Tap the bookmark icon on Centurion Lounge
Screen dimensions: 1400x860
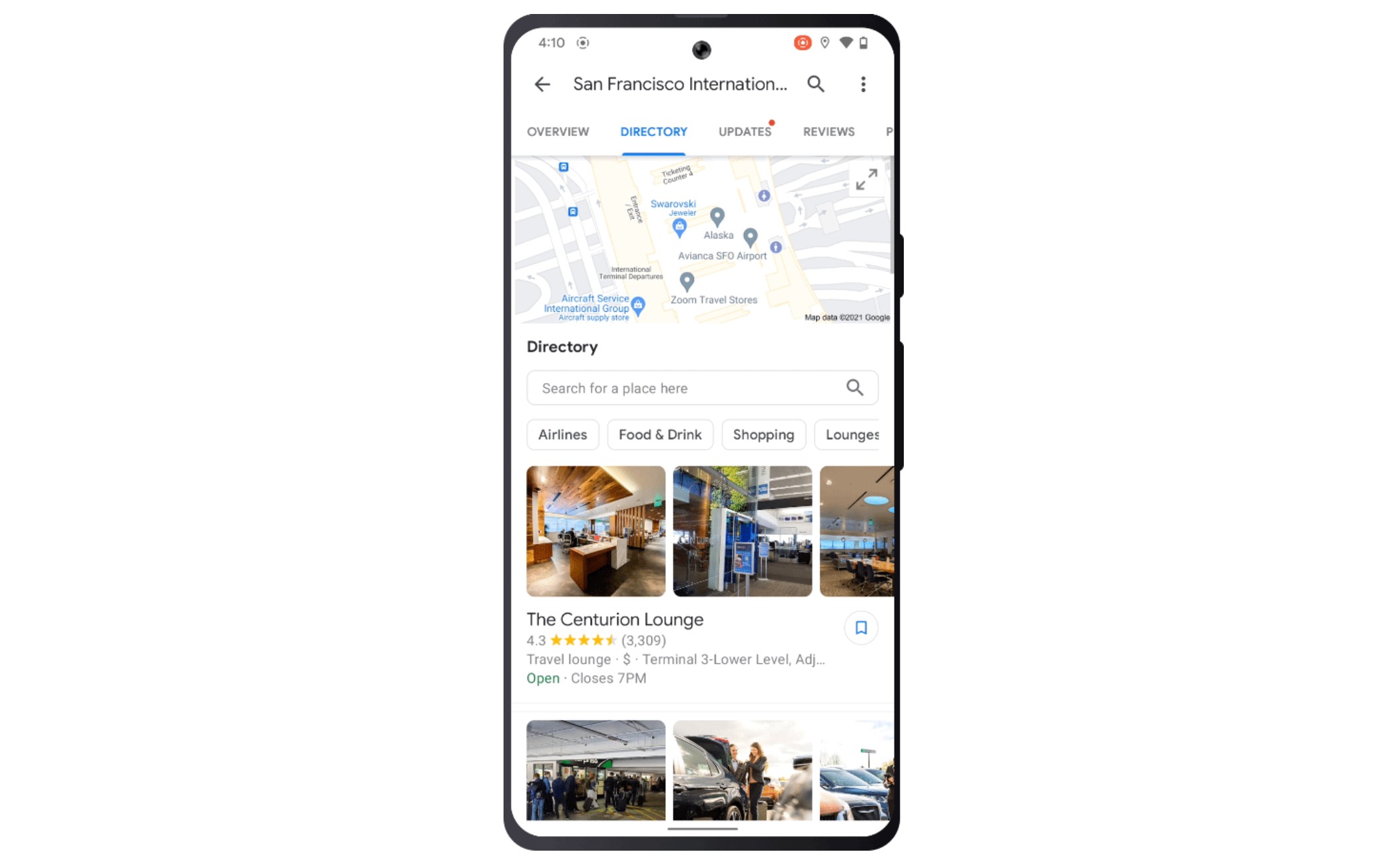[859, 627]
